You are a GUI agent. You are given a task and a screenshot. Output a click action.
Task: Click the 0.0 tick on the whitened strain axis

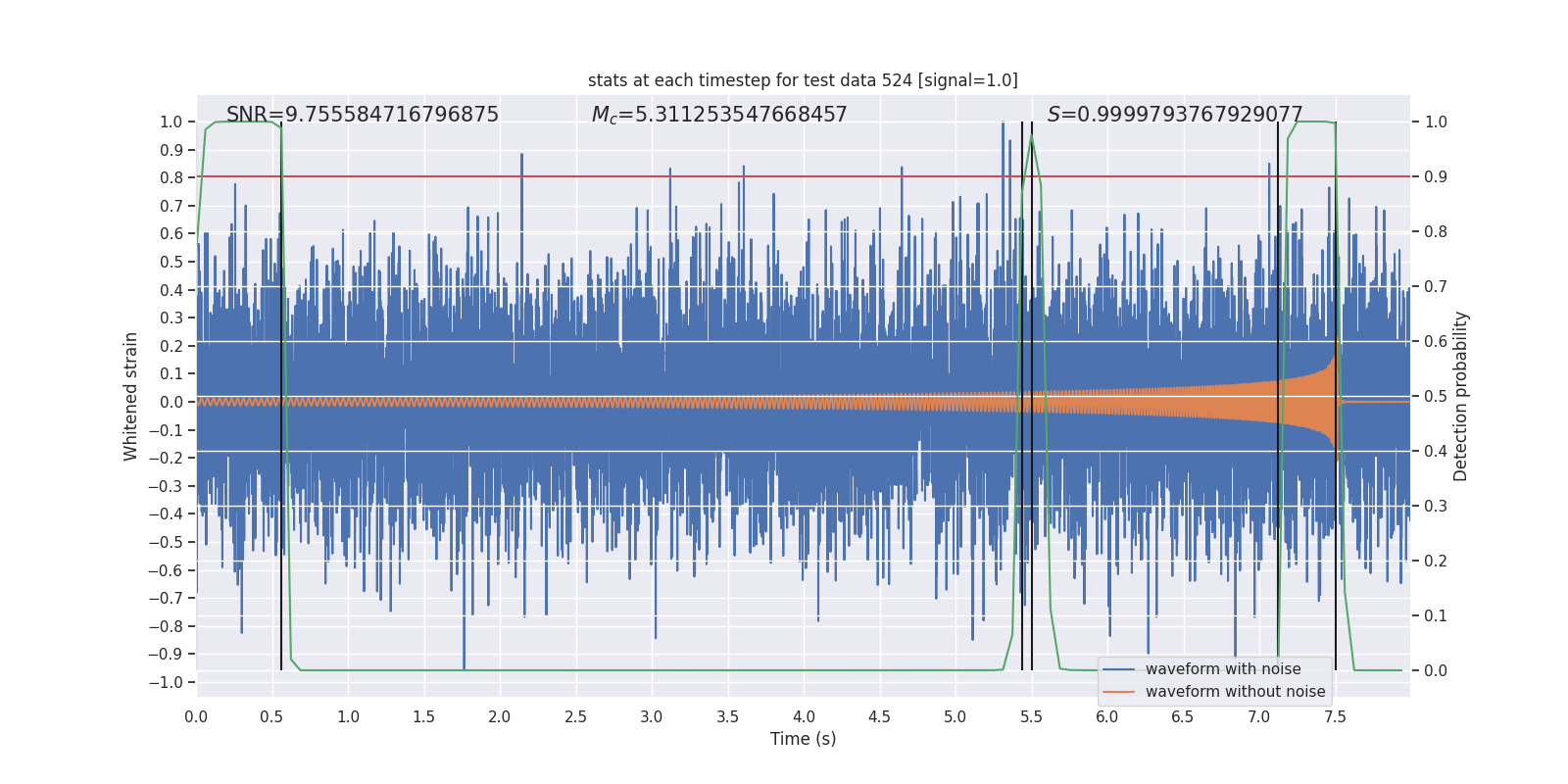[171, 402]
